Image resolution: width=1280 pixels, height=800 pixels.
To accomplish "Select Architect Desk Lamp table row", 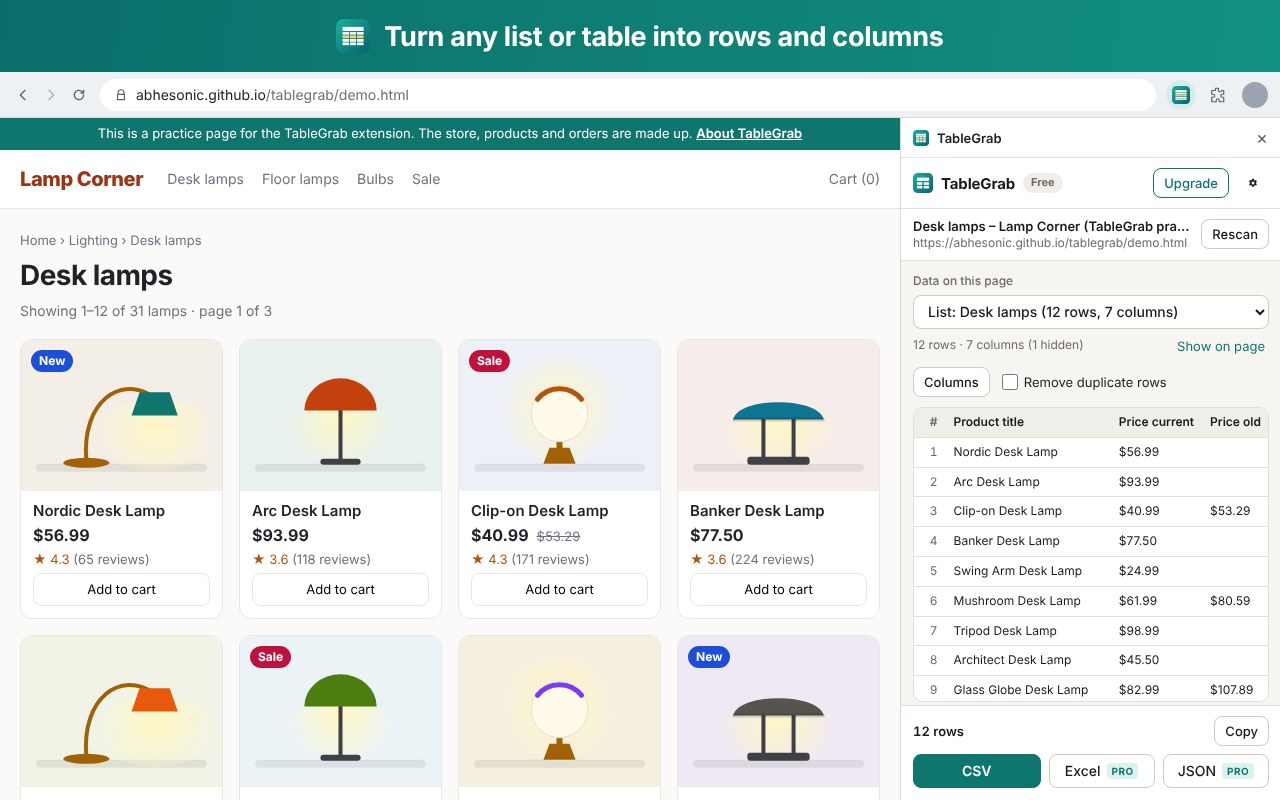I will pos(1091,660).
